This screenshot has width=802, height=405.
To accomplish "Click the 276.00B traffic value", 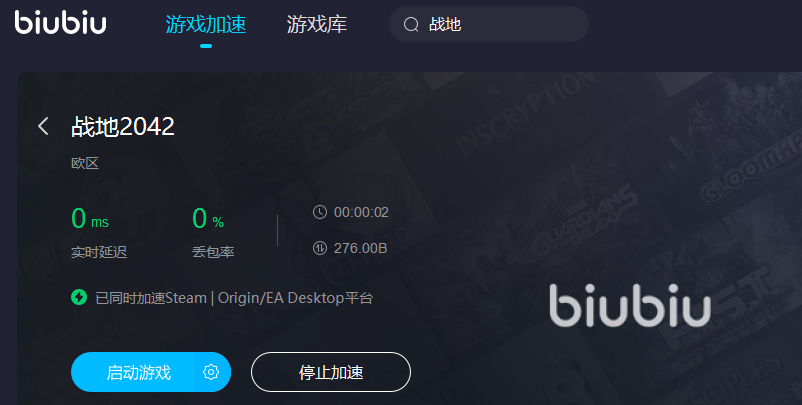I will pyautogui.click(x=361, y=249).
